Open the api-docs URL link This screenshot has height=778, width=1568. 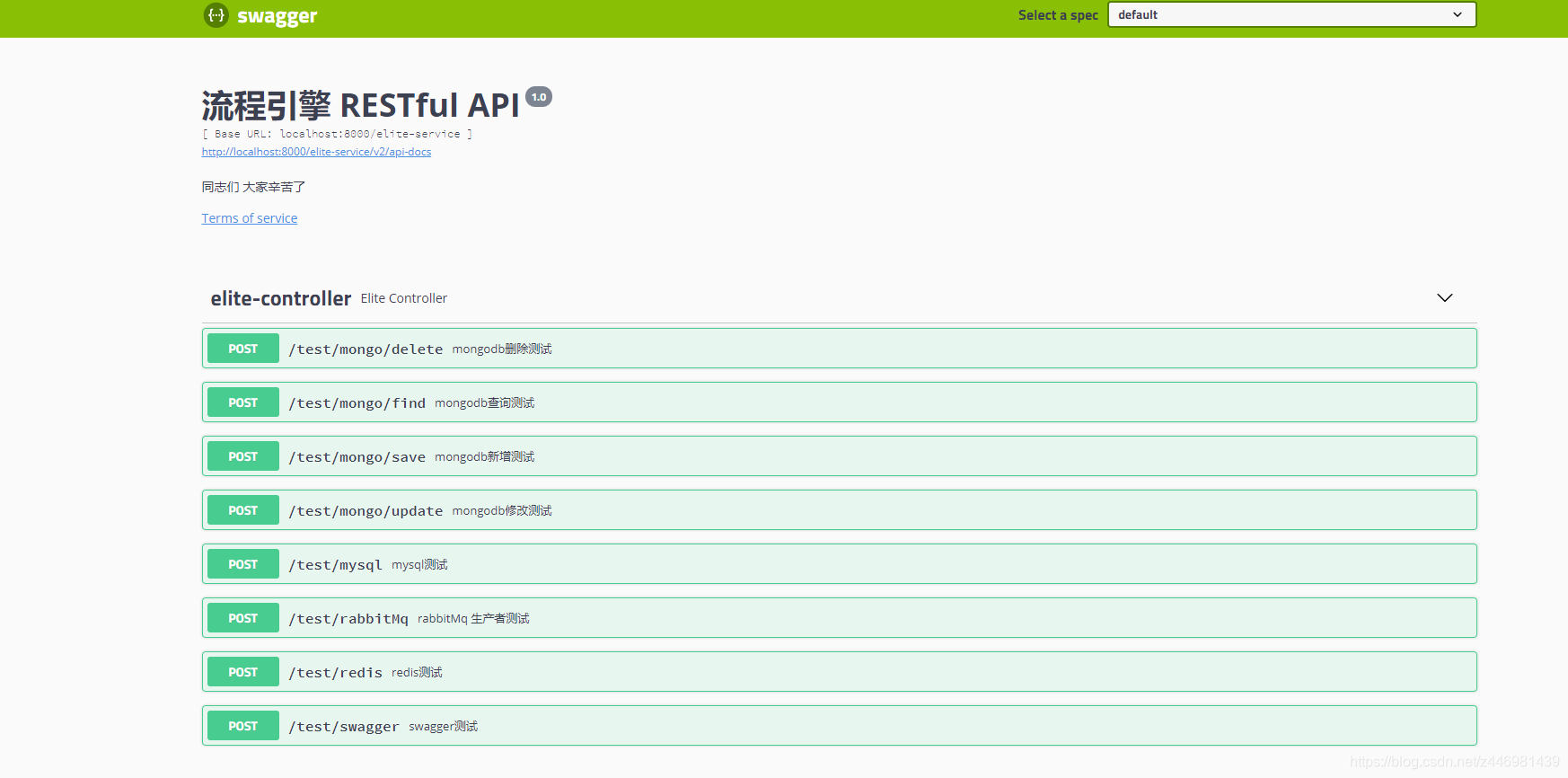(316, 152)
